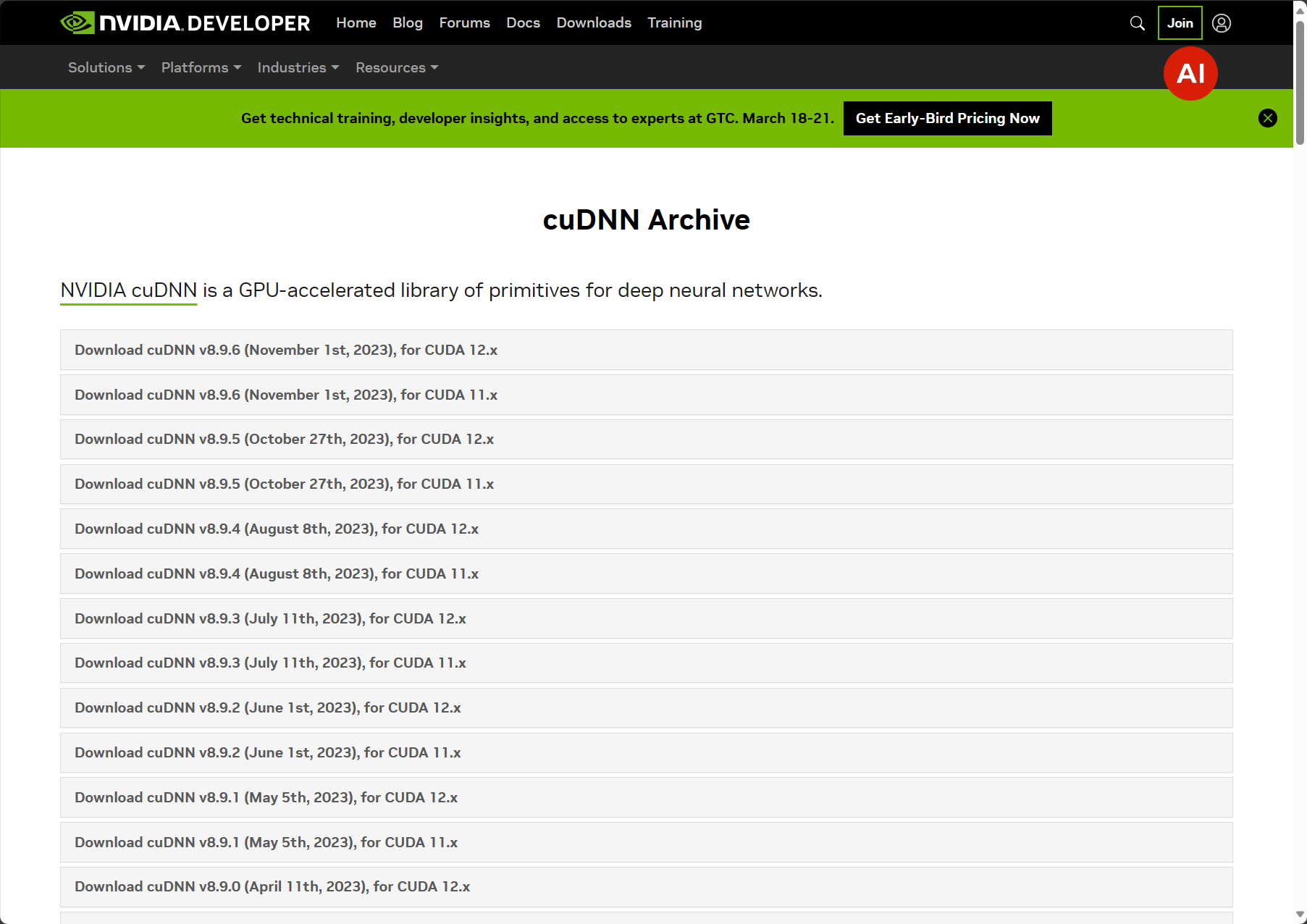1307x924 pixels.
Task: Expand the Solutions dropdown menu
Action: 106,67
